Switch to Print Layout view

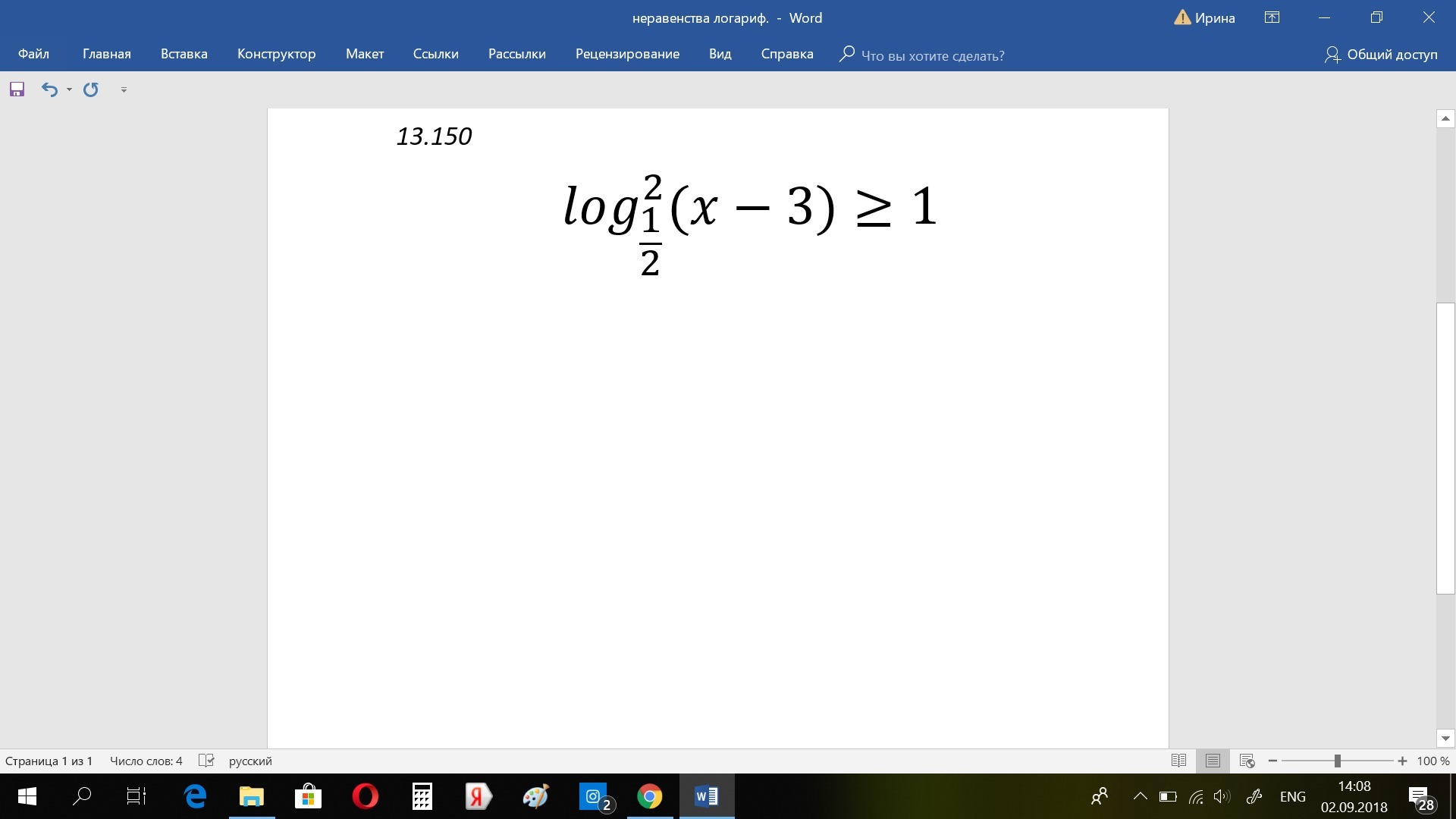click(1213, 761)
